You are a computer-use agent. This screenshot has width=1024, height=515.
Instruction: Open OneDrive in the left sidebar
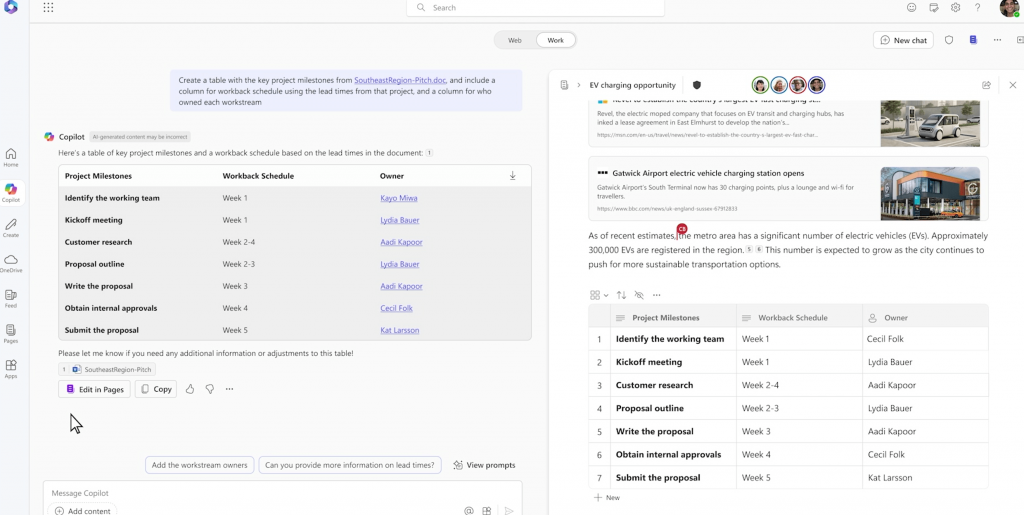coord(10,264)
